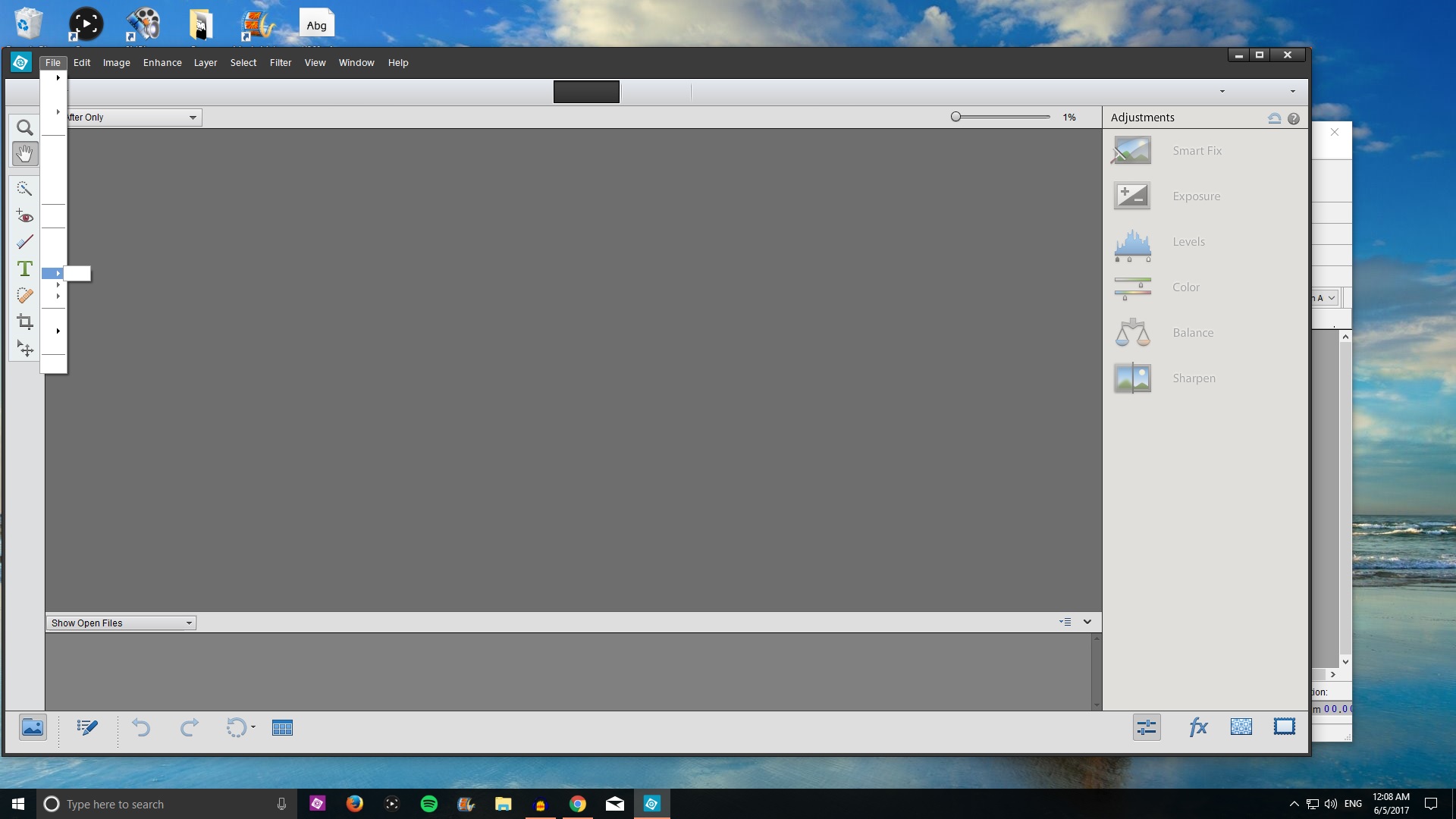Screen dimensions: 1456x819
Task: Open the Show Open Files dropdown
Action: 188,622
